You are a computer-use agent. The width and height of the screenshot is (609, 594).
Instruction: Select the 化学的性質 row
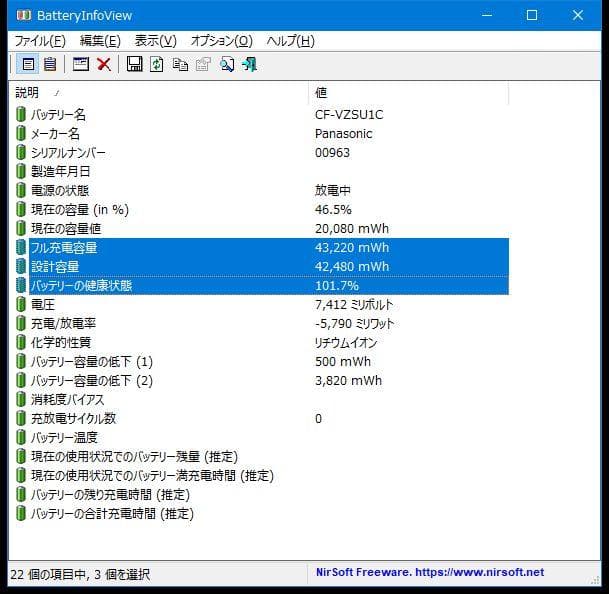(262, 343)
